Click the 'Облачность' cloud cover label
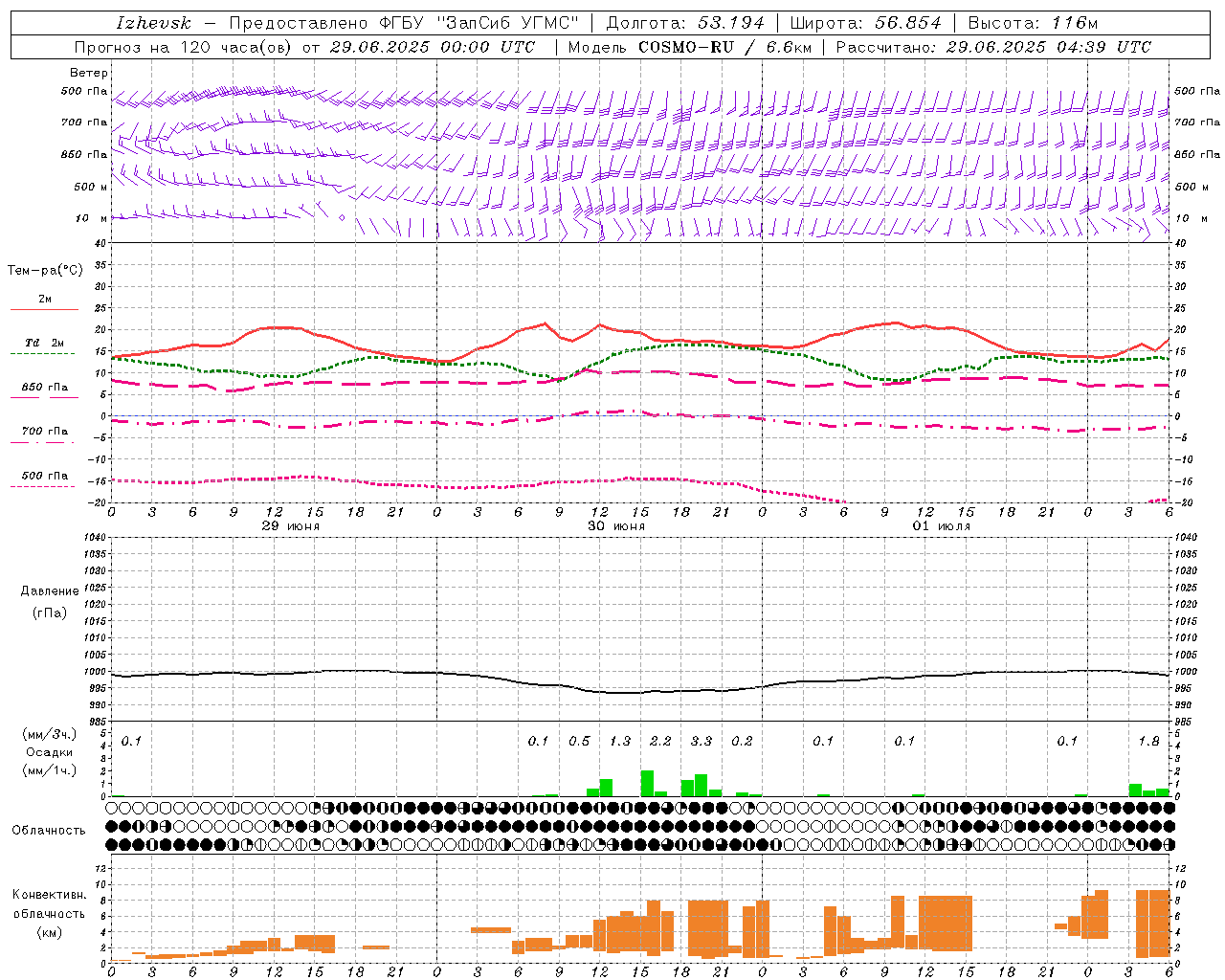The width and height of the screenshot is (1225, 980). point(49,831)
